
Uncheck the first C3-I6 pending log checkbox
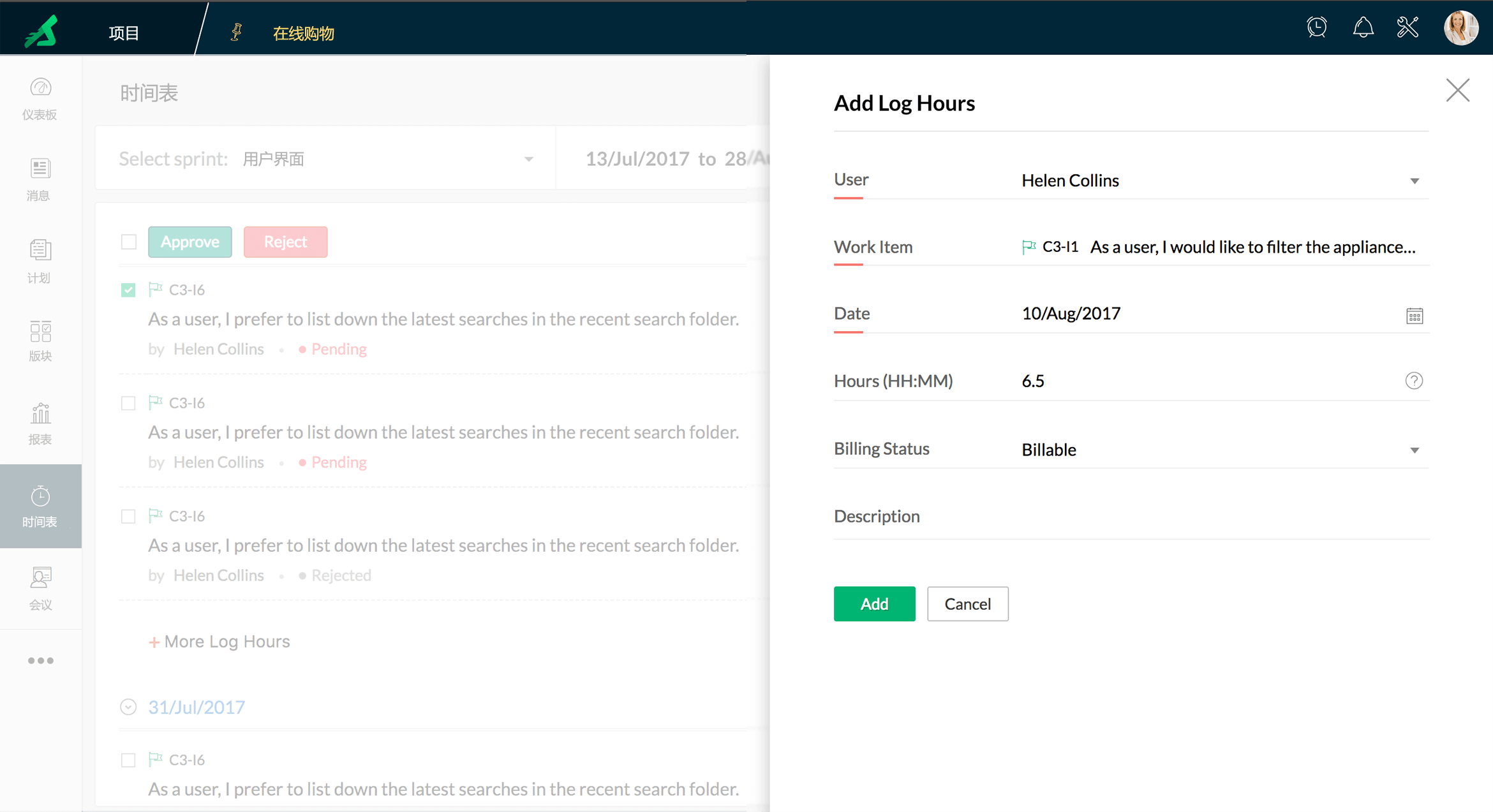[128, 290]
